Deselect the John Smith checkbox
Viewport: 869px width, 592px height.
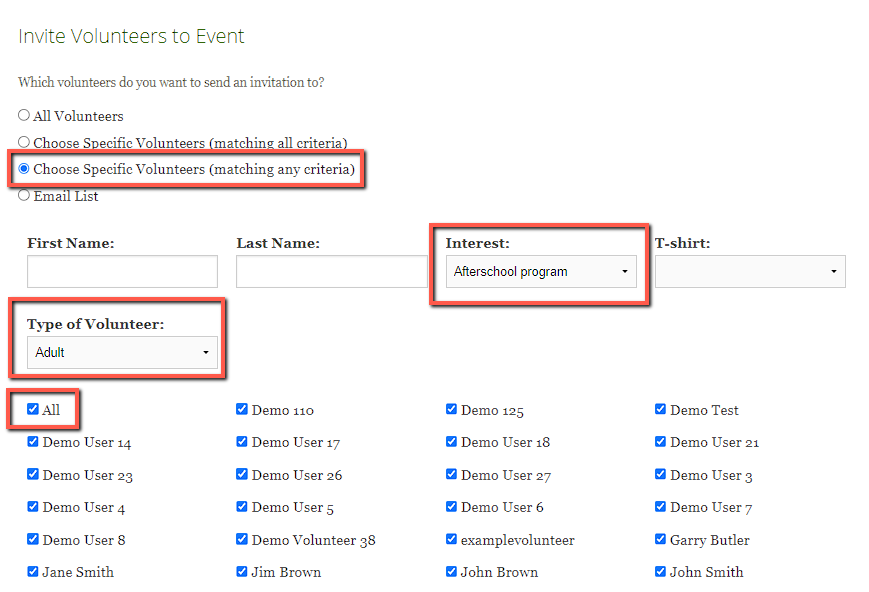[x=661, y=572]
